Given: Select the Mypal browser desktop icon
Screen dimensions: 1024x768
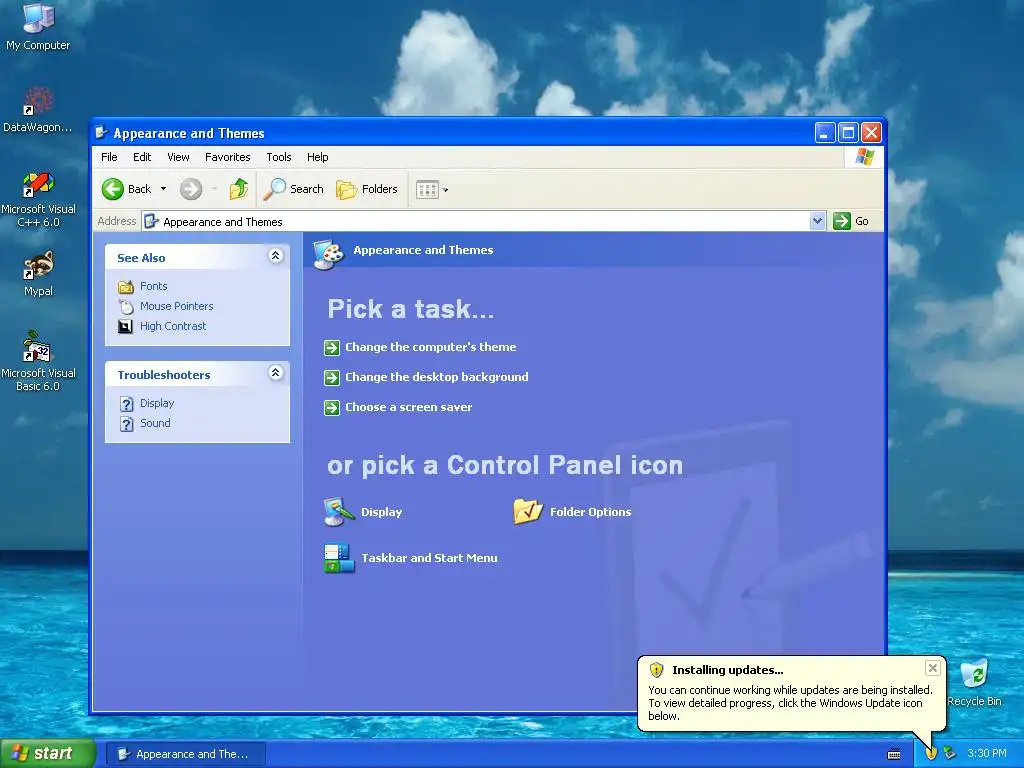Looking at the screenshot, I should (x=38, y=274).
